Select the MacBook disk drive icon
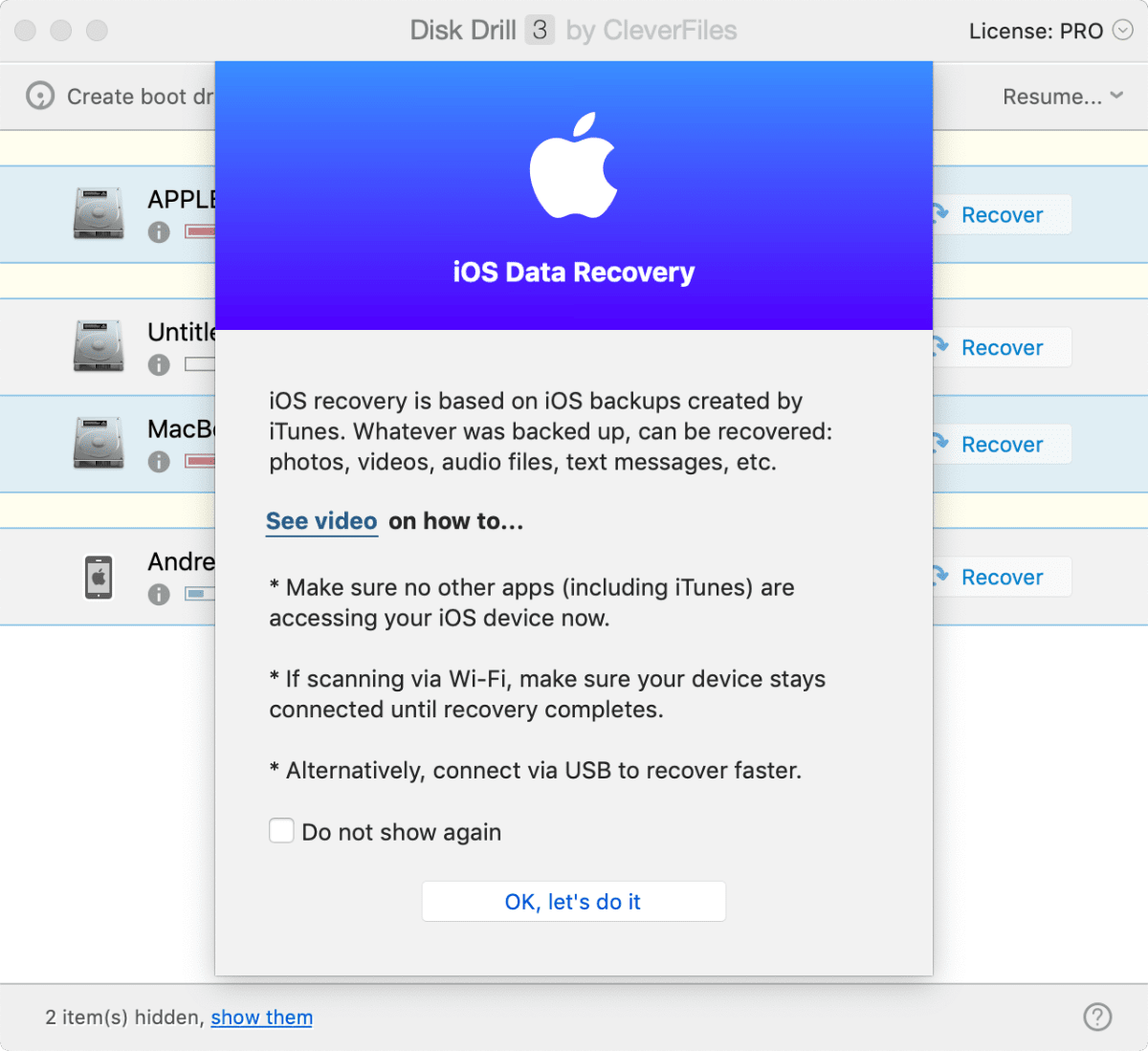Viewport: 1148px width, 1051px height. pyautogui.click(x=99, y=442)
